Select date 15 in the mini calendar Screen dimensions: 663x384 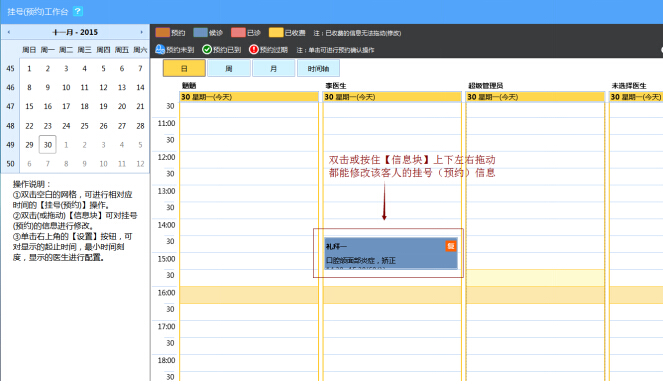(29, 106)
